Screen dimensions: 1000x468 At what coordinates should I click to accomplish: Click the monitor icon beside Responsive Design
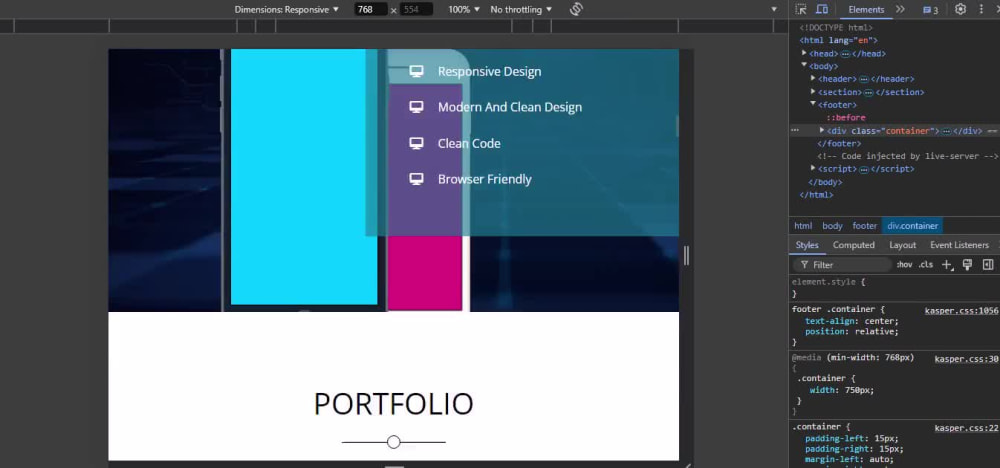tap(416, 71)
